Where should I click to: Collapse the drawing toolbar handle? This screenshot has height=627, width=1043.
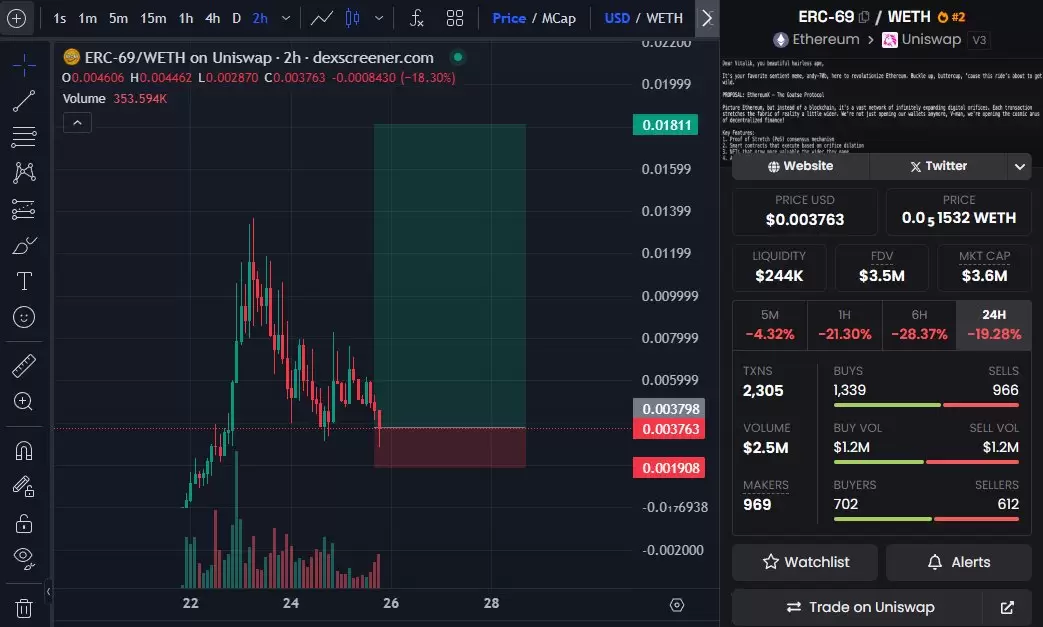tap(48, 590)
